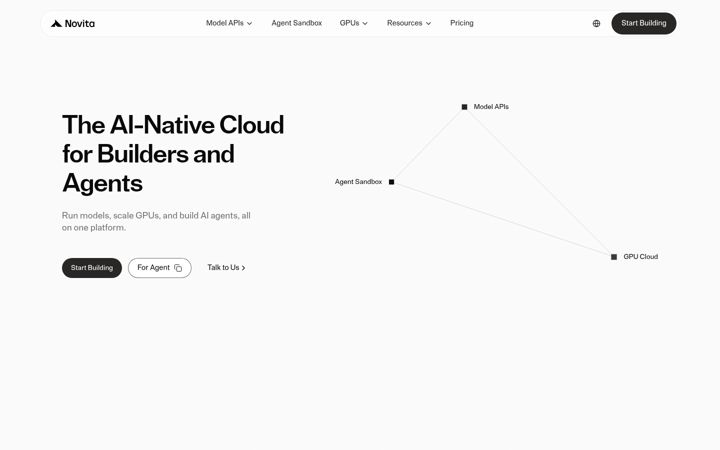
Task: Click the Novita logo in the header
Action: (x=73, y=23)
